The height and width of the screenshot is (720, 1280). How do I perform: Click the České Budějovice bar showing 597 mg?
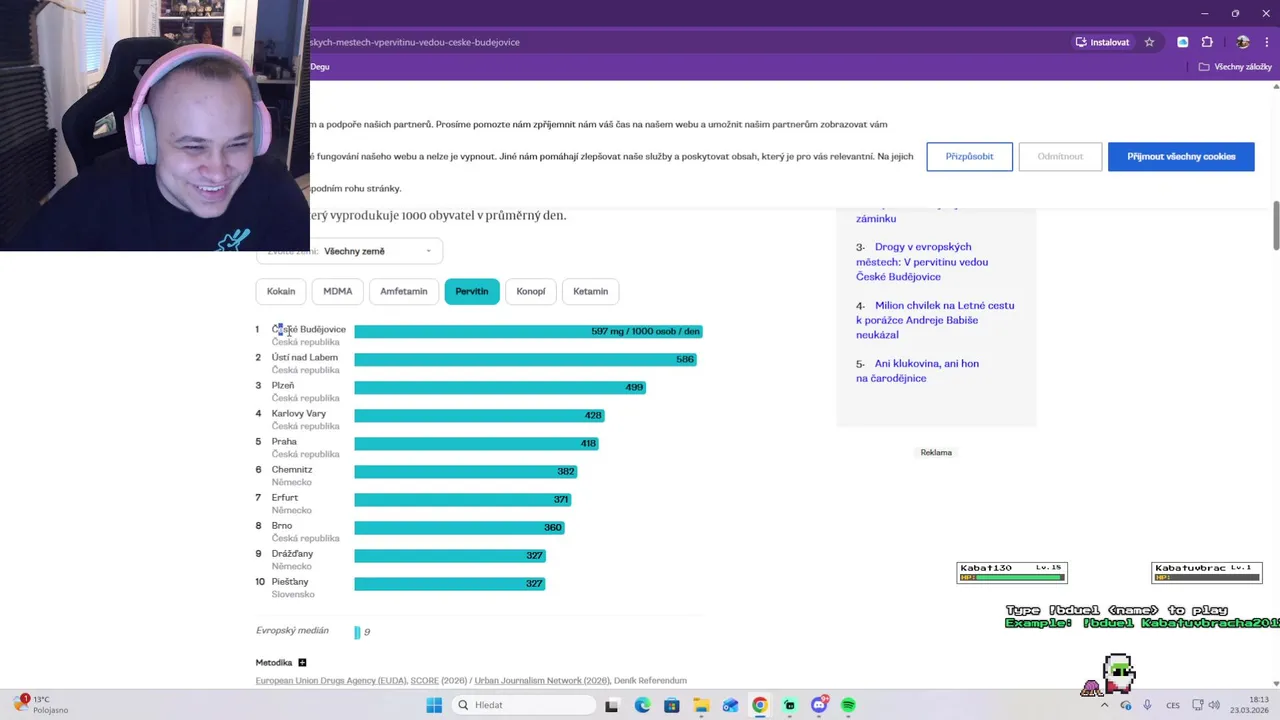[528, 331]
